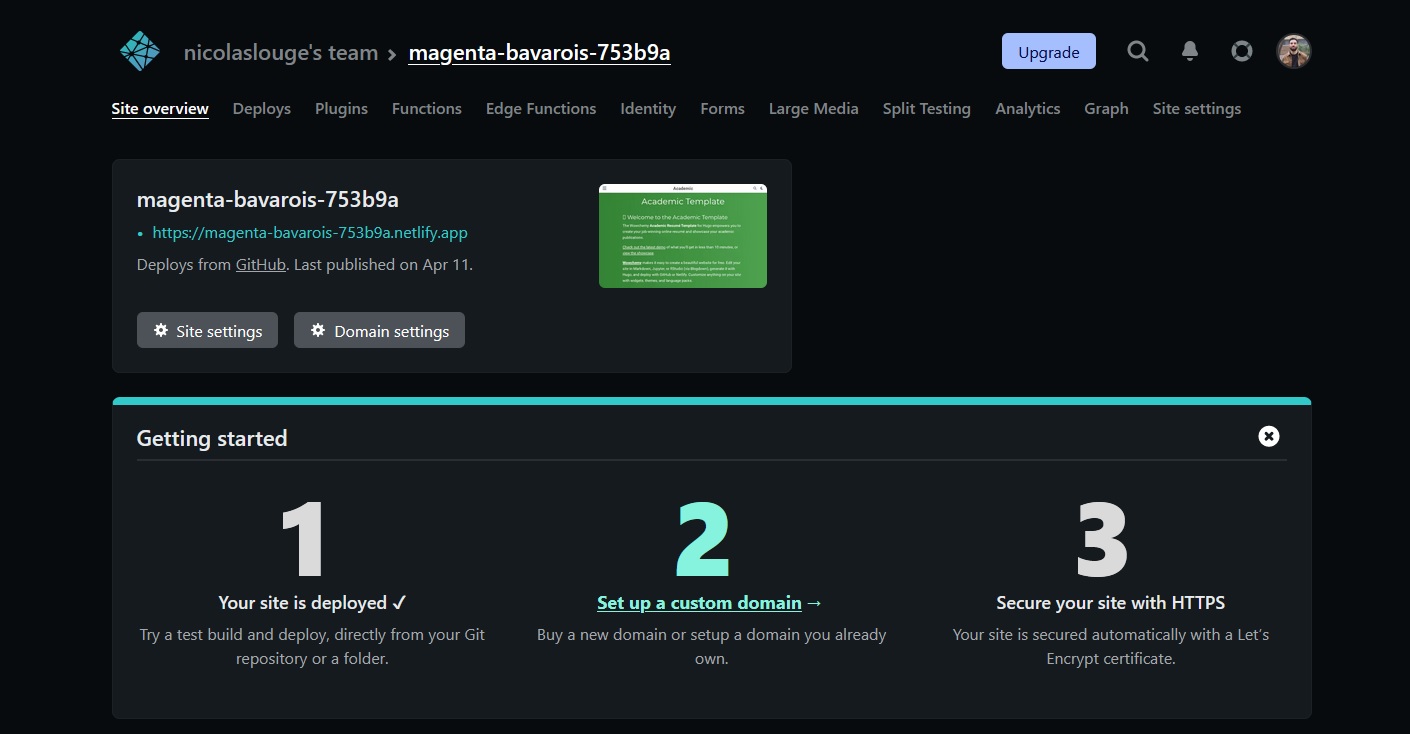
Task: Open the GitHub deploy source link
Action: (x=260, y=264)
